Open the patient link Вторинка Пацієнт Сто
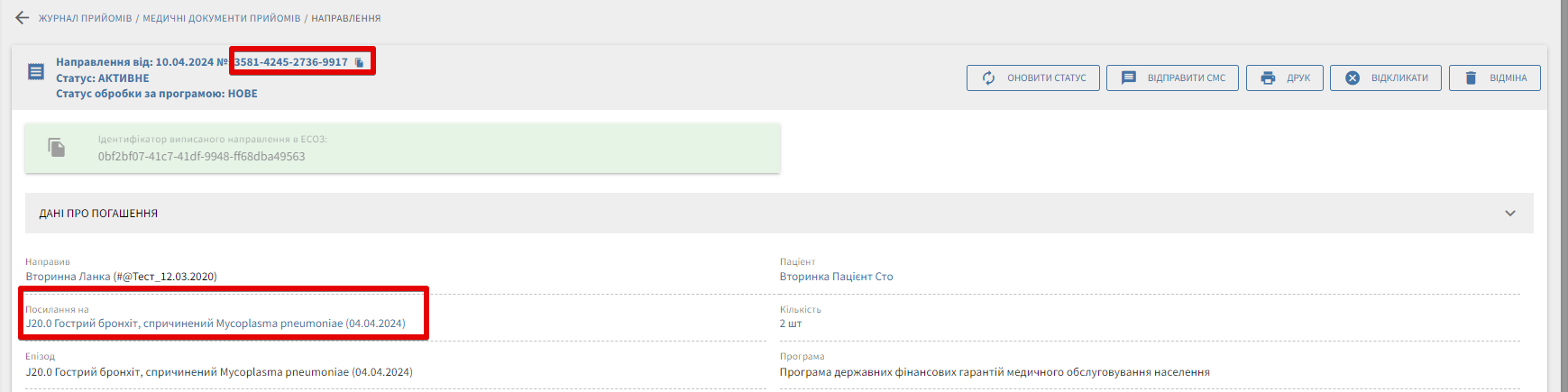1568x392 pixels. (836, 277)
